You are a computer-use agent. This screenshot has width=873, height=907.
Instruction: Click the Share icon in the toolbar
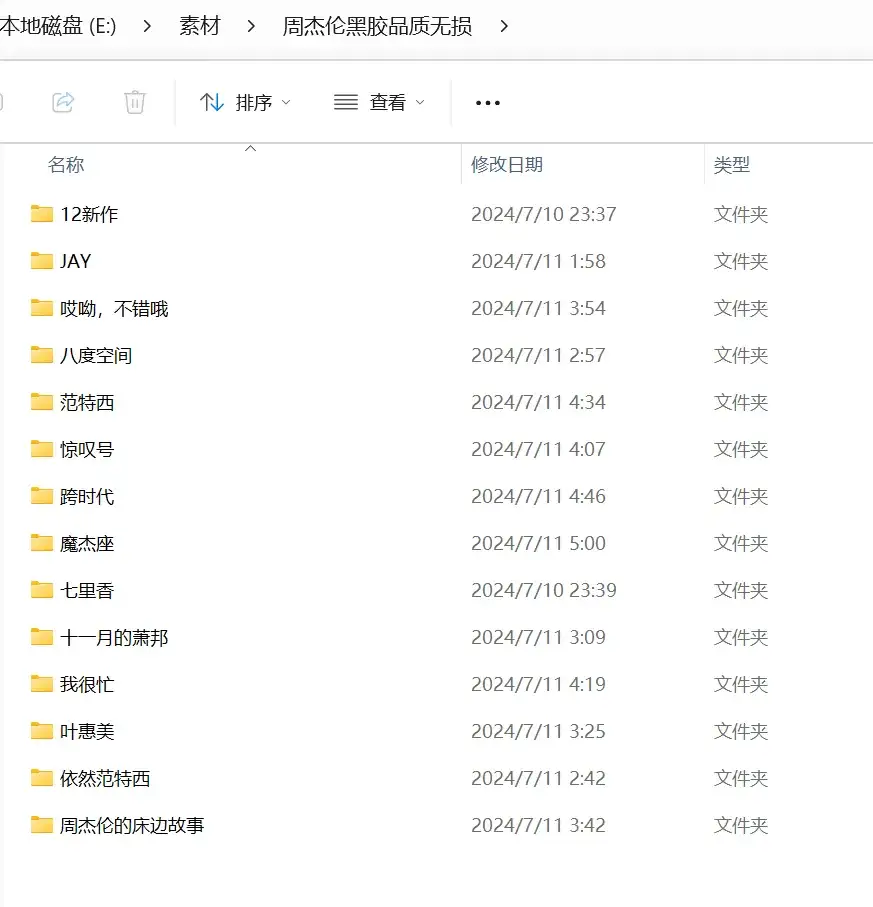62,101
